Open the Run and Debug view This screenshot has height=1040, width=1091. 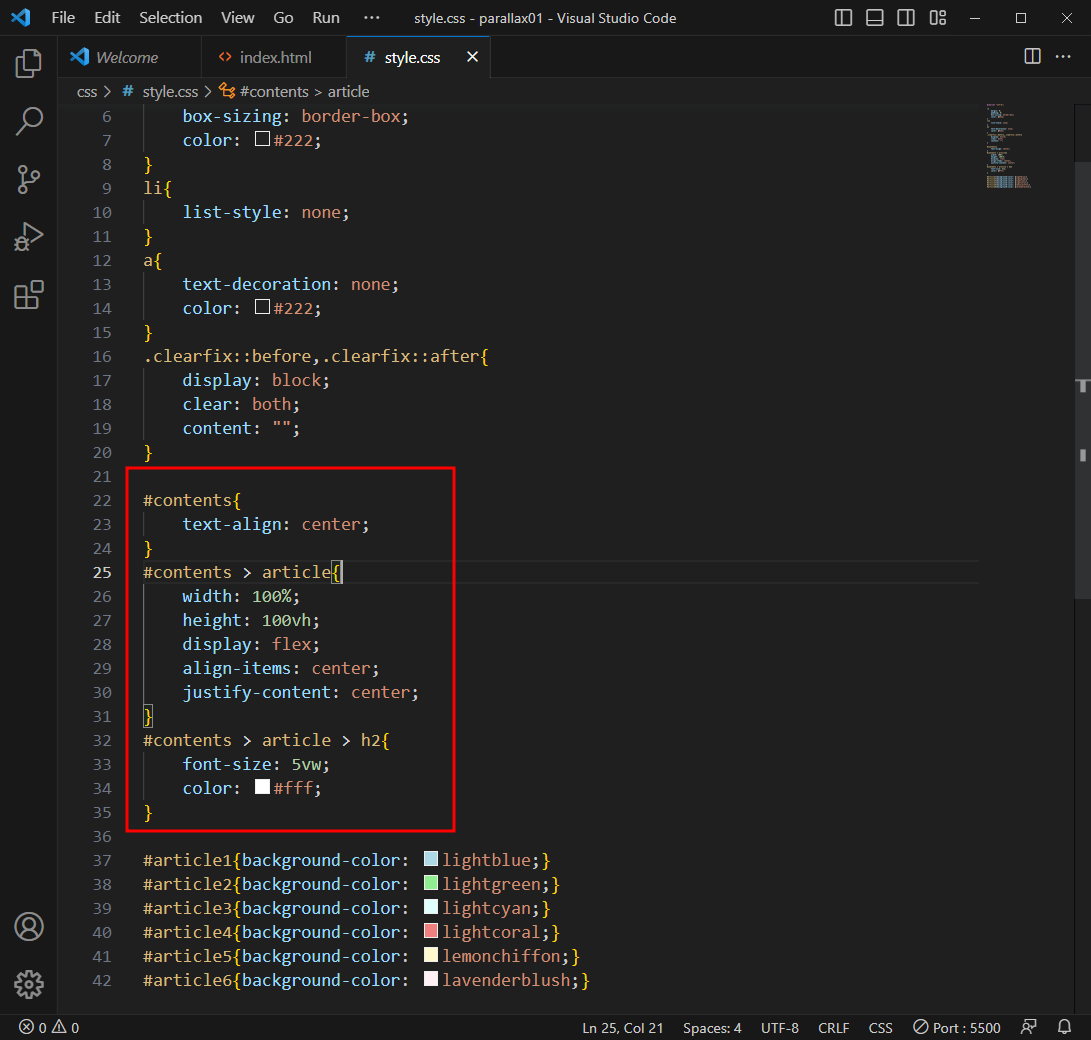pos(29,237)
